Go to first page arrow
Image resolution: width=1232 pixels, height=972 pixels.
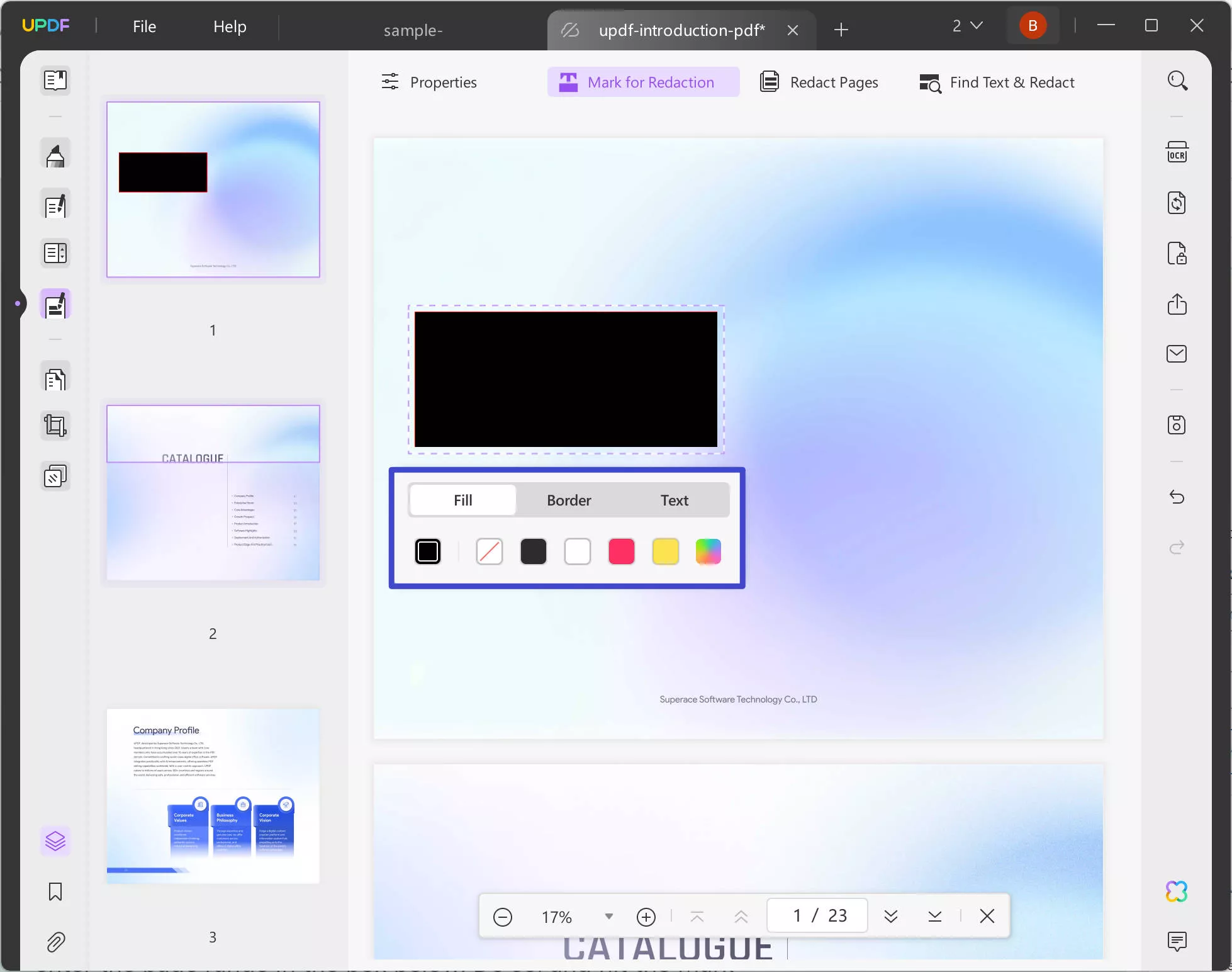[x=697, y=917]
